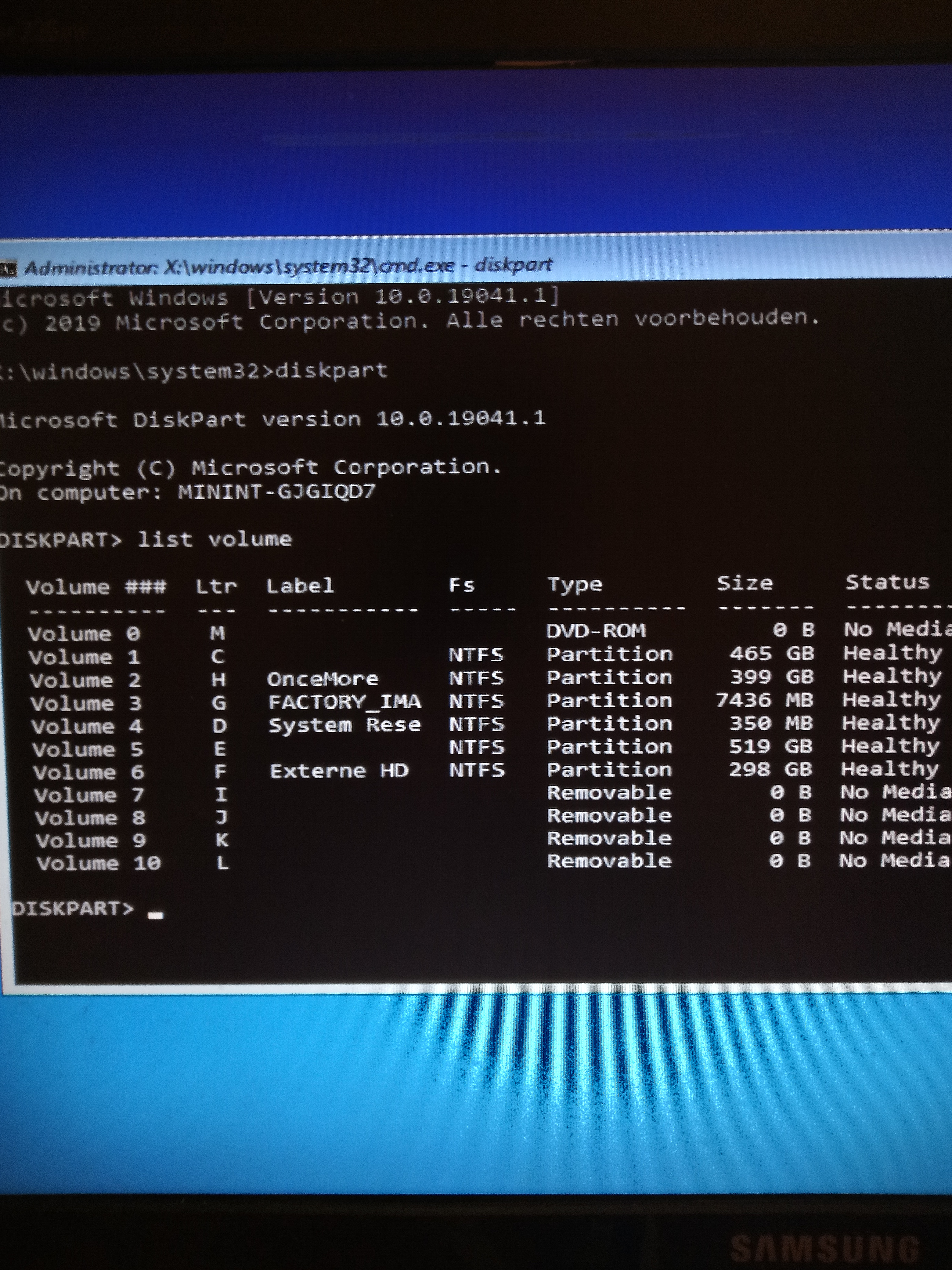The image size is (952, 1270).
Task: Click the '465 GB' size value
Action: click(x=772, y=653)
